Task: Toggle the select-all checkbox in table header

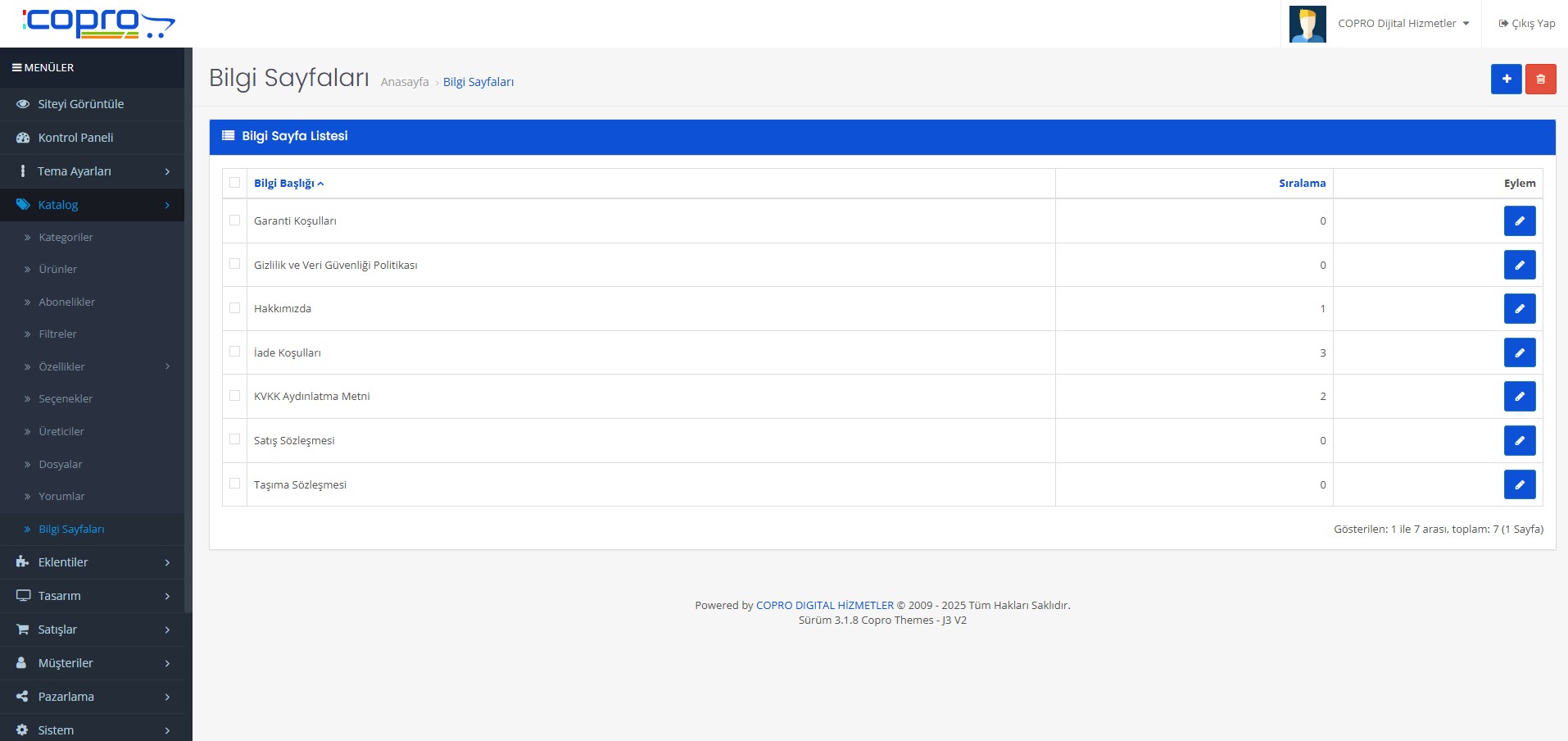Action: click(235, 183)
